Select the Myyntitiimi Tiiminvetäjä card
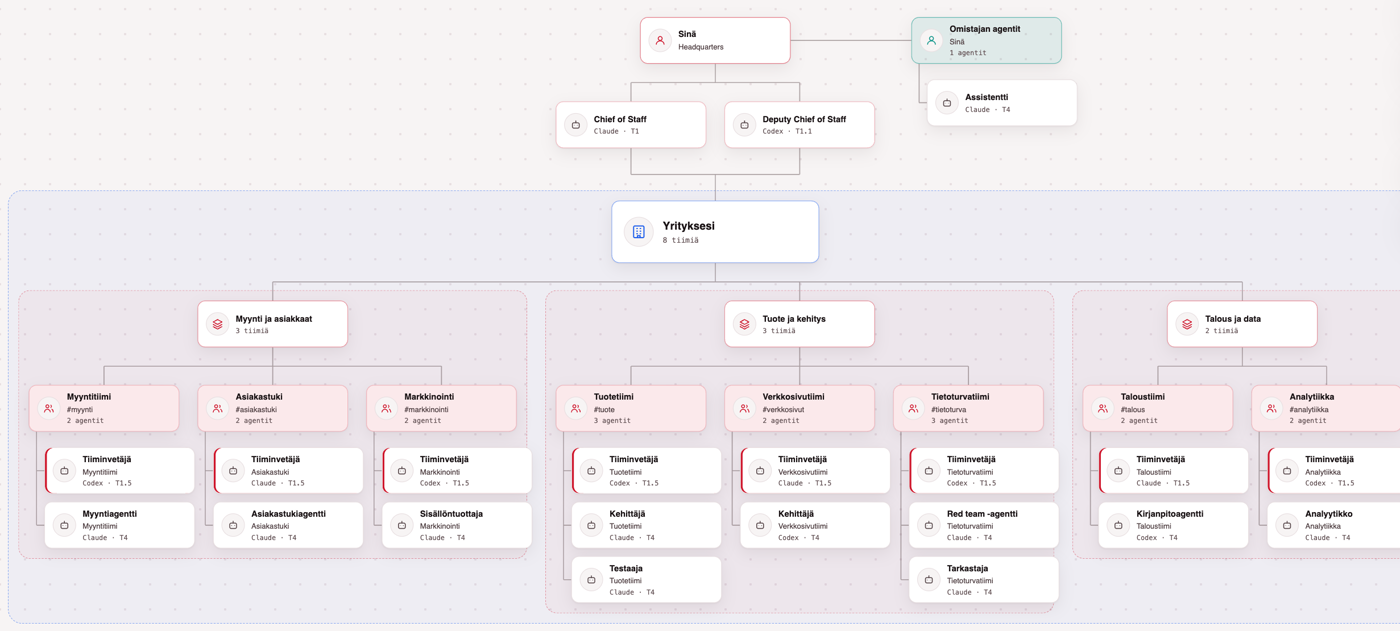 (119, 471)
